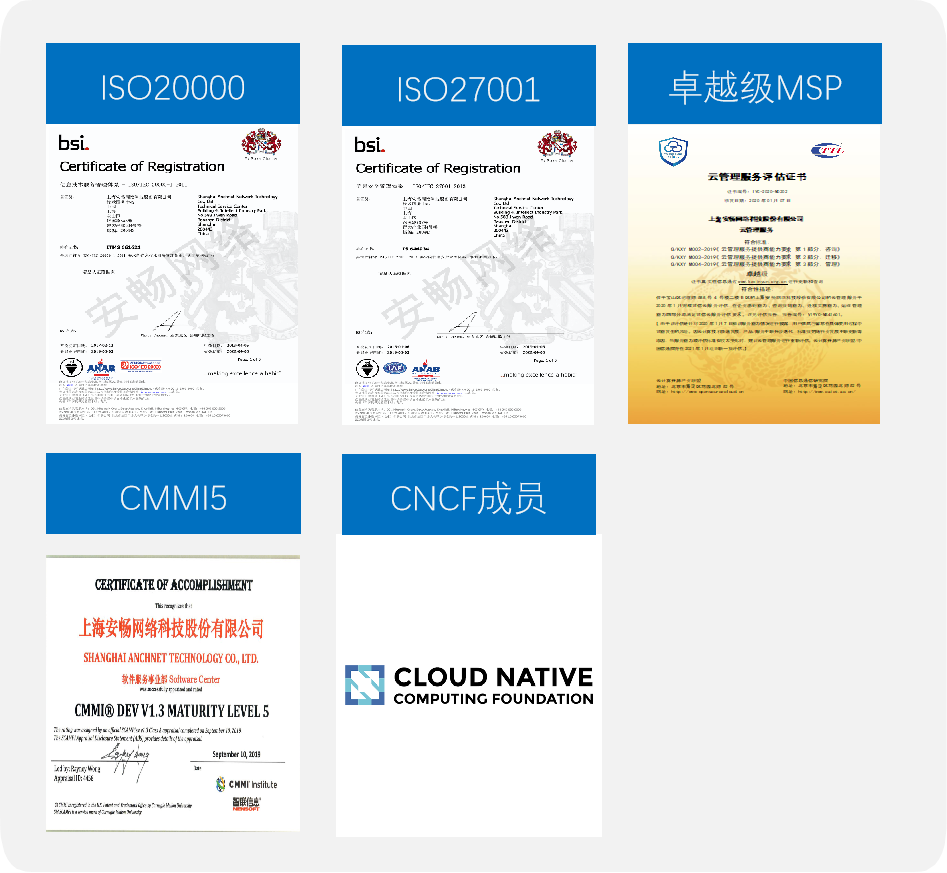Click the ANAB logo on ISO20000 certificate
Image resolution: width=947 pixels, height=873 pixels.
click(x=101, y=367)
